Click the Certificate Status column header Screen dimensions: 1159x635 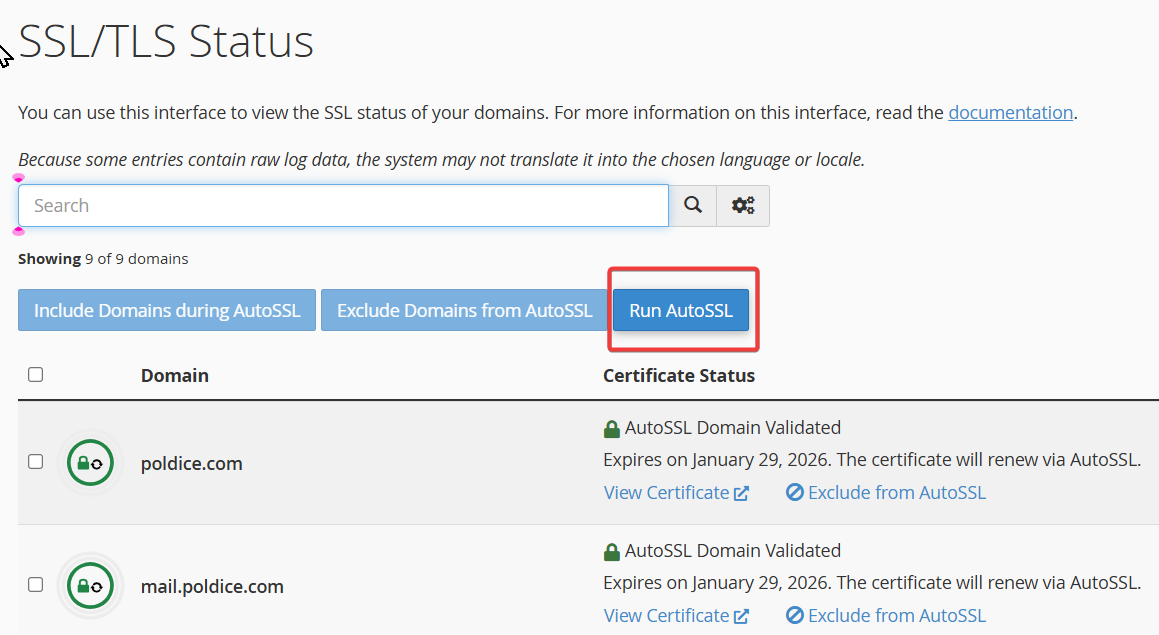(679, 376)
